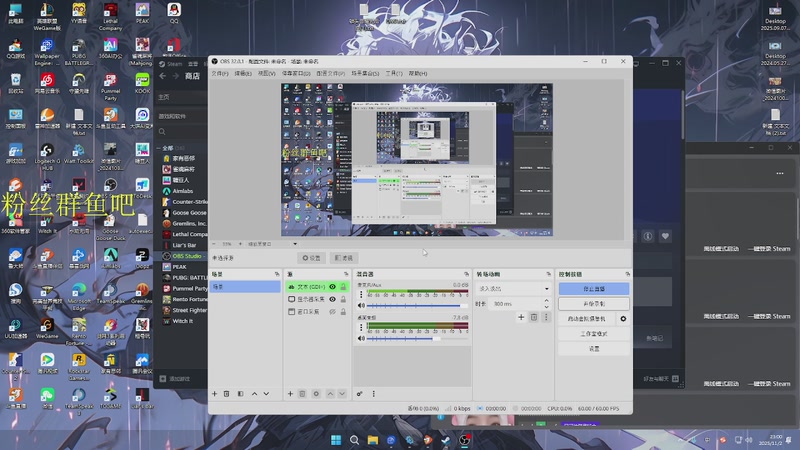This screenshot has height=450, width=800.
Task: Open virtual camera settings gear icon
Action: [x=623, y=319]
